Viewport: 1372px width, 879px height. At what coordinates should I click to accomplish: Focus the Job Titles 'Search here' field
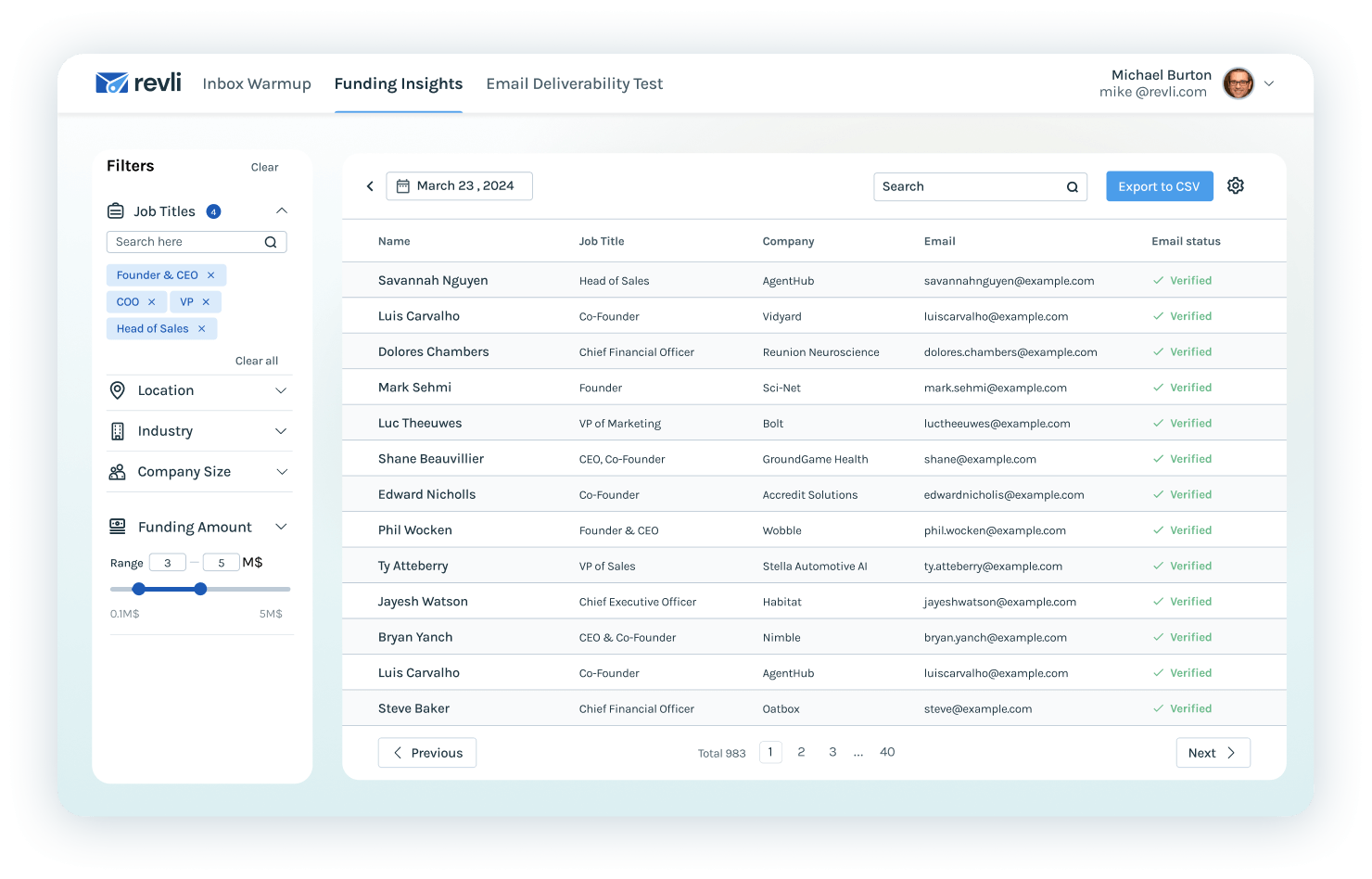click(x=197, y=242)
